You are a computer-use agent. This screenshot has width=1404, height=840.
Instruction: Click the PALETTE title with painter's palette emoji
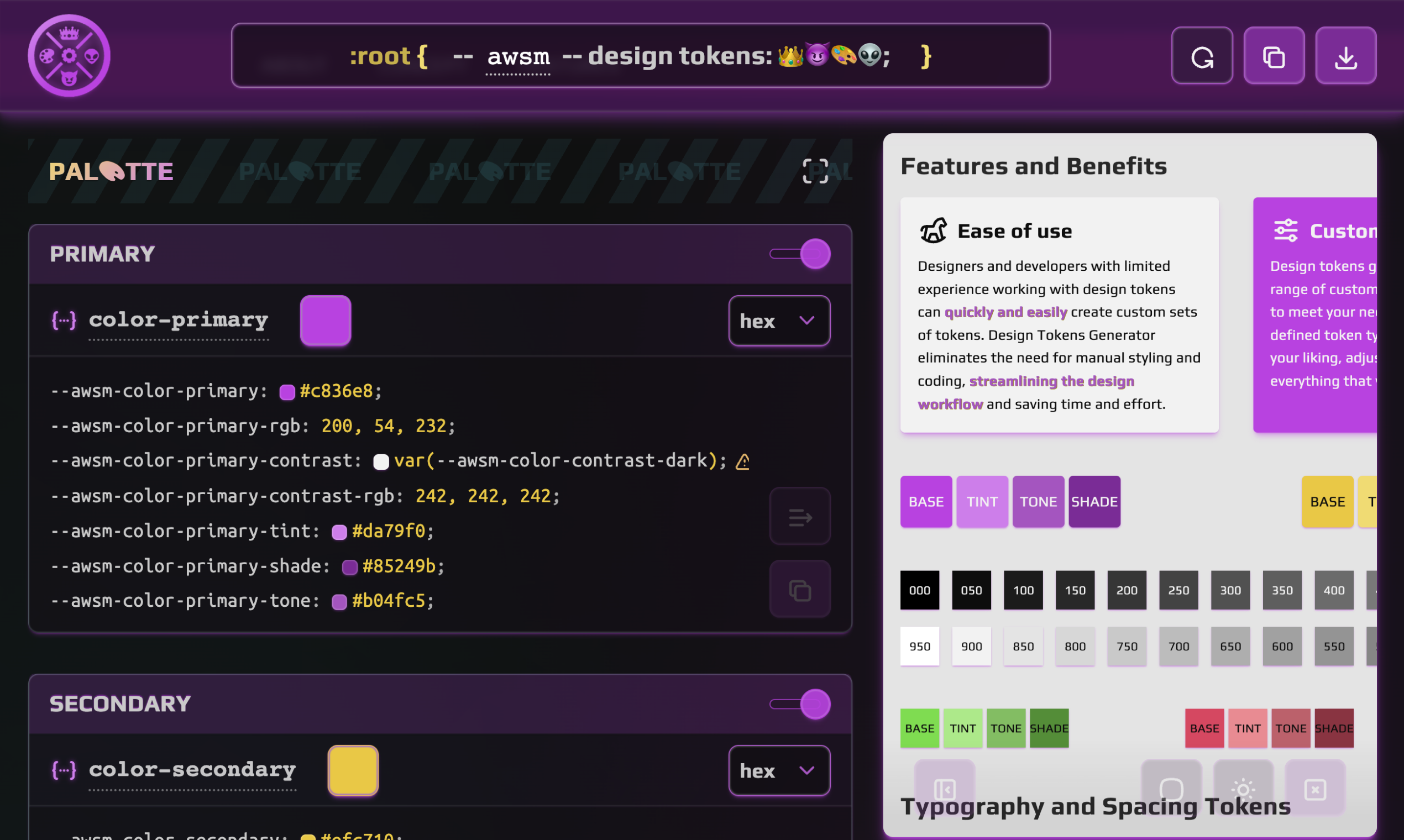pyautogui.click(x=111, y=171)
